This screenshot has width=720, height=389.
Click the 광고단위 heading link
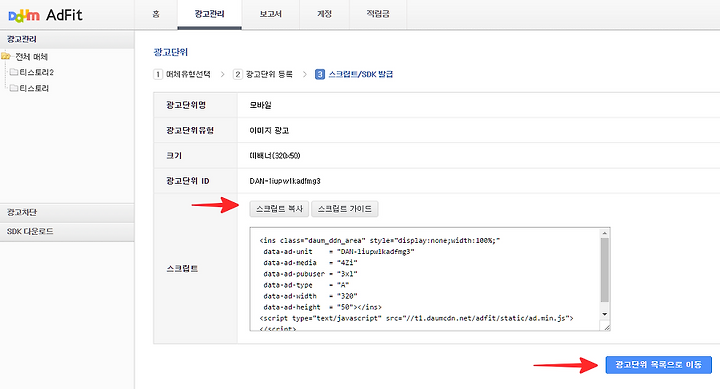click(x=171, y=52)
